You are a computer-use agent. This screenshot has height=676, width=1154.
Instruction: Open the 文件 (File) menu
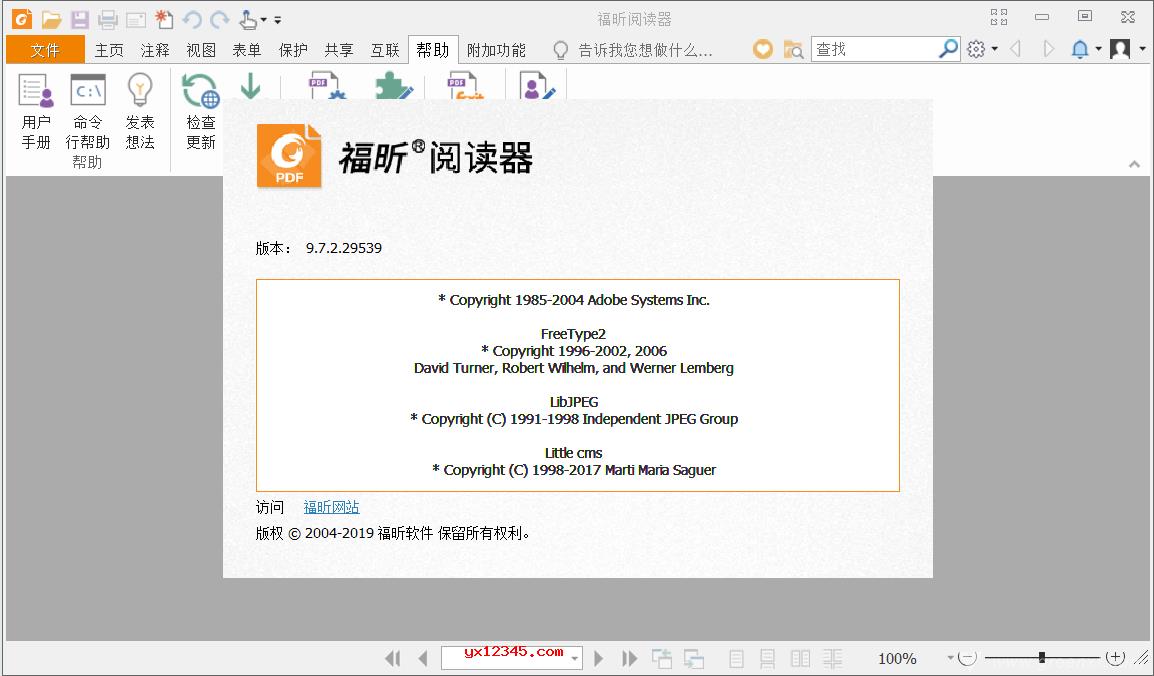point(45,50)
